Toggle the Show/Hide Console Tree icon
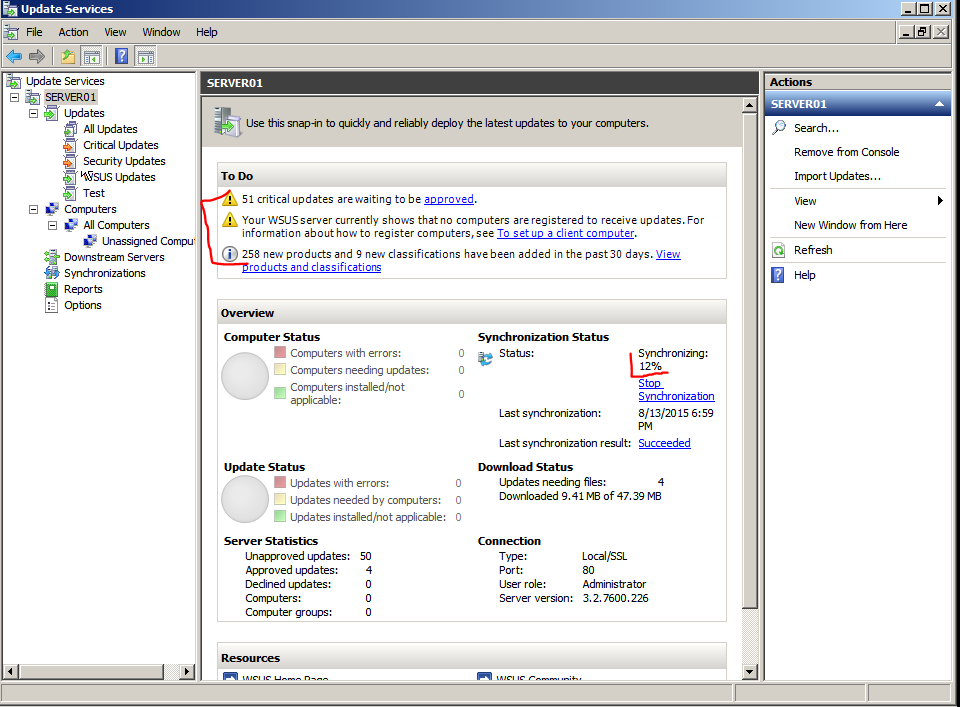 tap(91, 57)
